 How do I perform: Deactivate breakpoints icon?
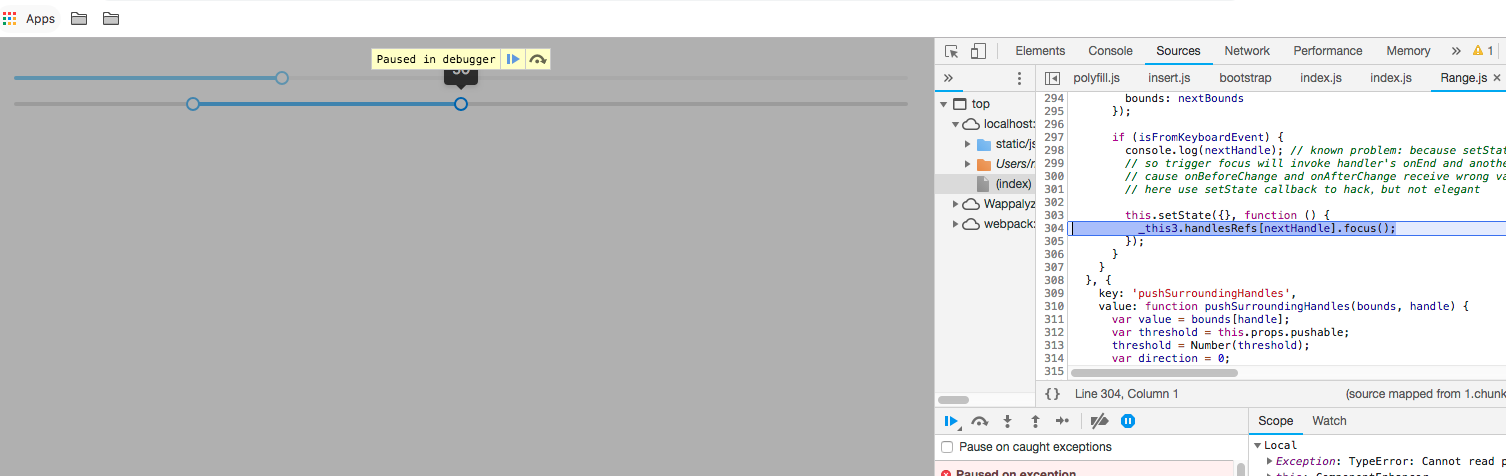(1099, 421)
